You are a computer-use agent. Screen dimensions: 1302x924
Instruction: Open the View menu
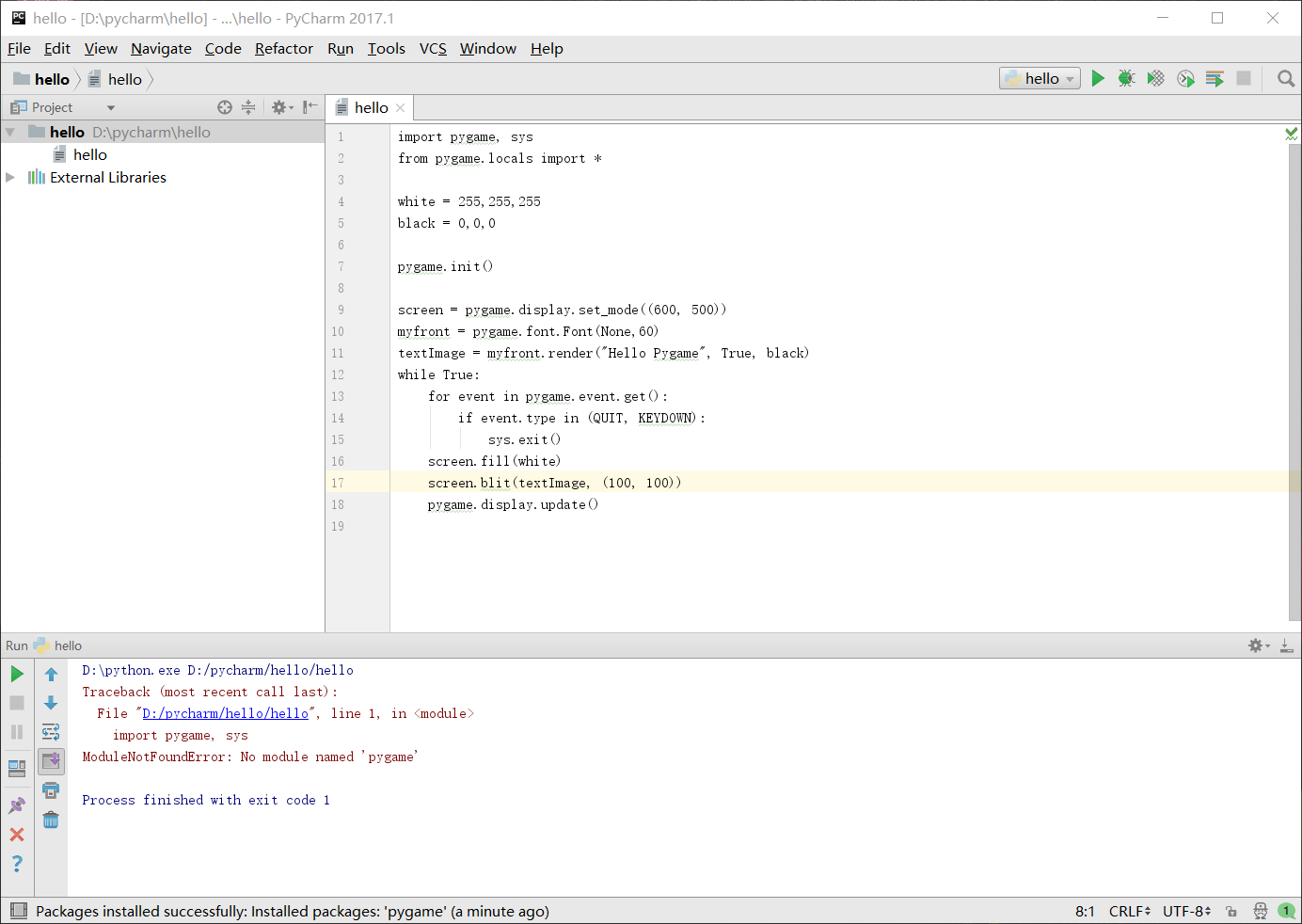click(x=101, y=49)
